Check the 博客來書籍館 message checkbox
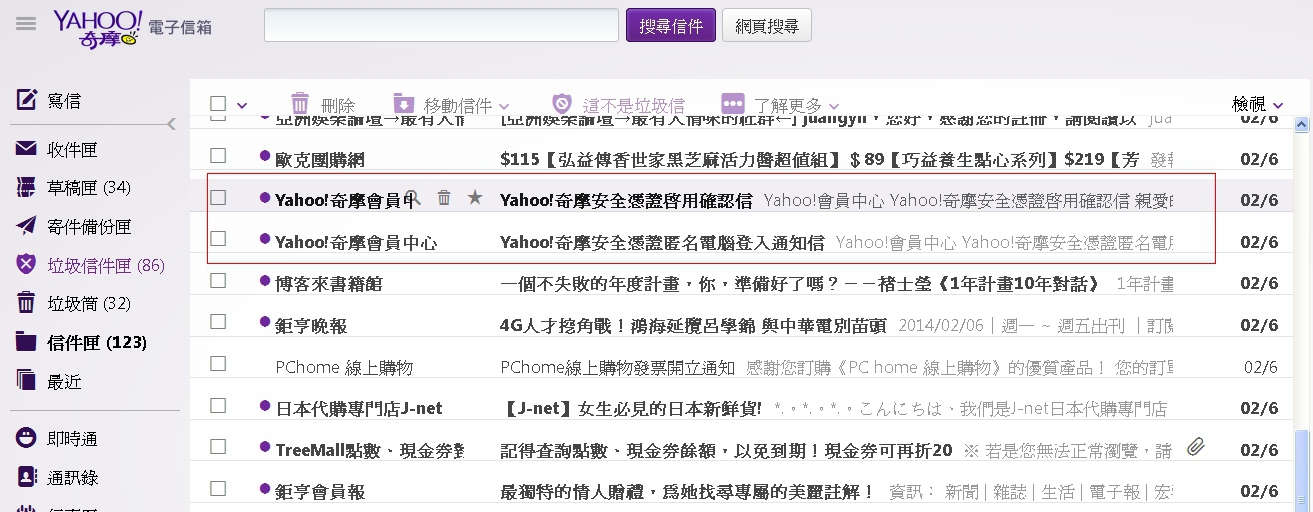Viewport: 1313px width, 512px height. [x=218, y=281]
